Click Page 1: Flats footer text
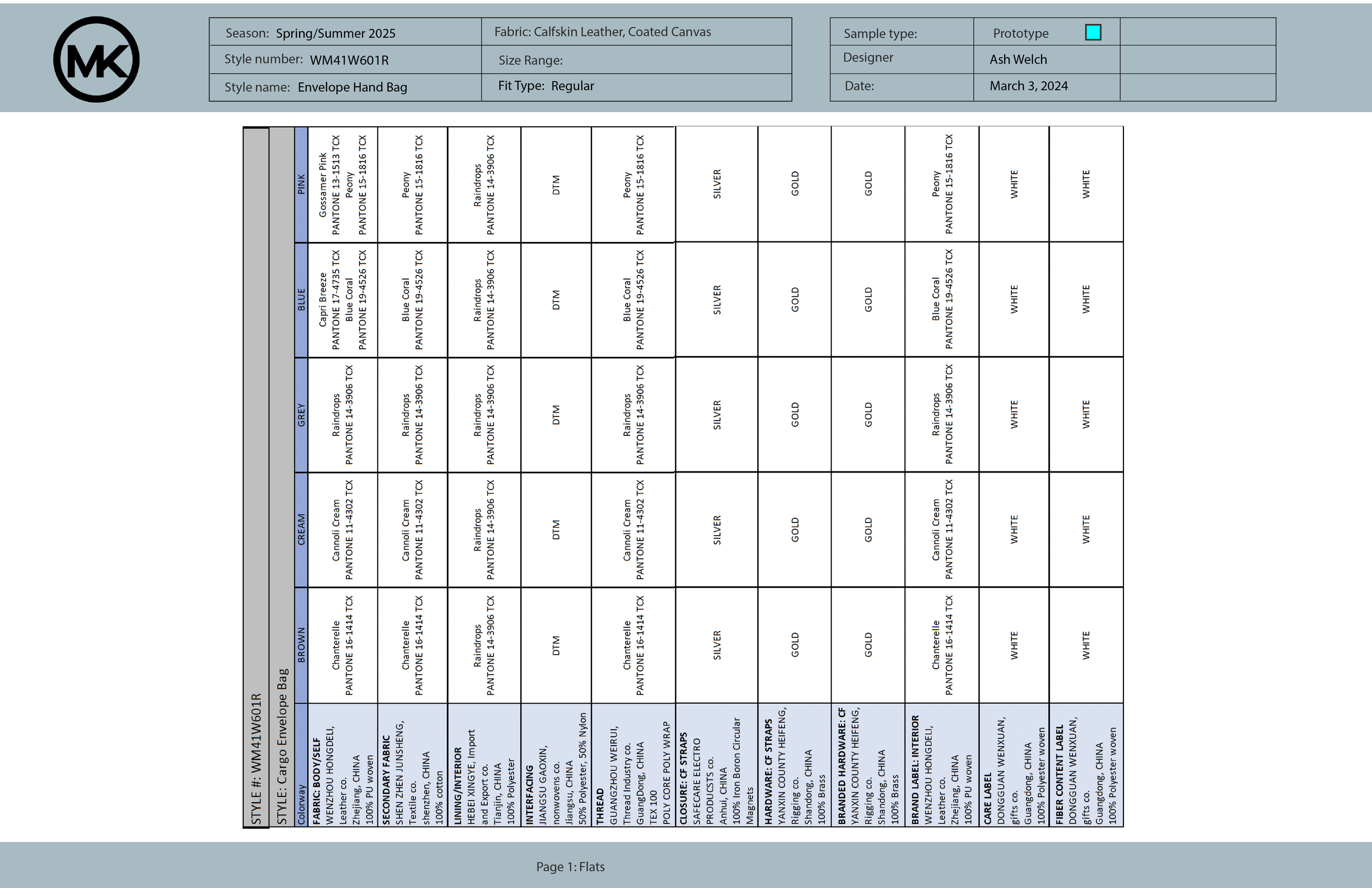1372x888 pixels. click(x=570, y=867)
